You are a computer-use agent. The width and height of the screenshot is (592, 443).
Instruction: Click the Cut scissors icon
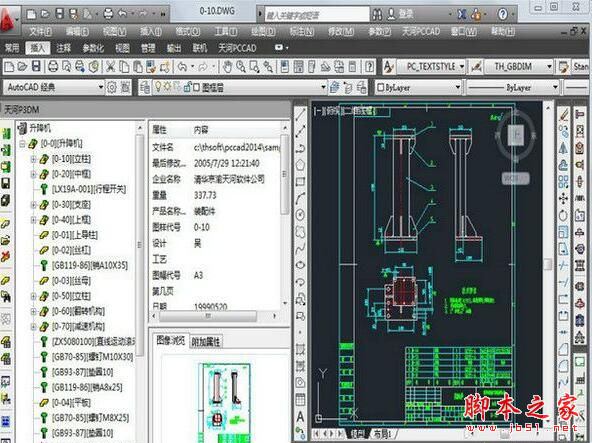point(110,67)
